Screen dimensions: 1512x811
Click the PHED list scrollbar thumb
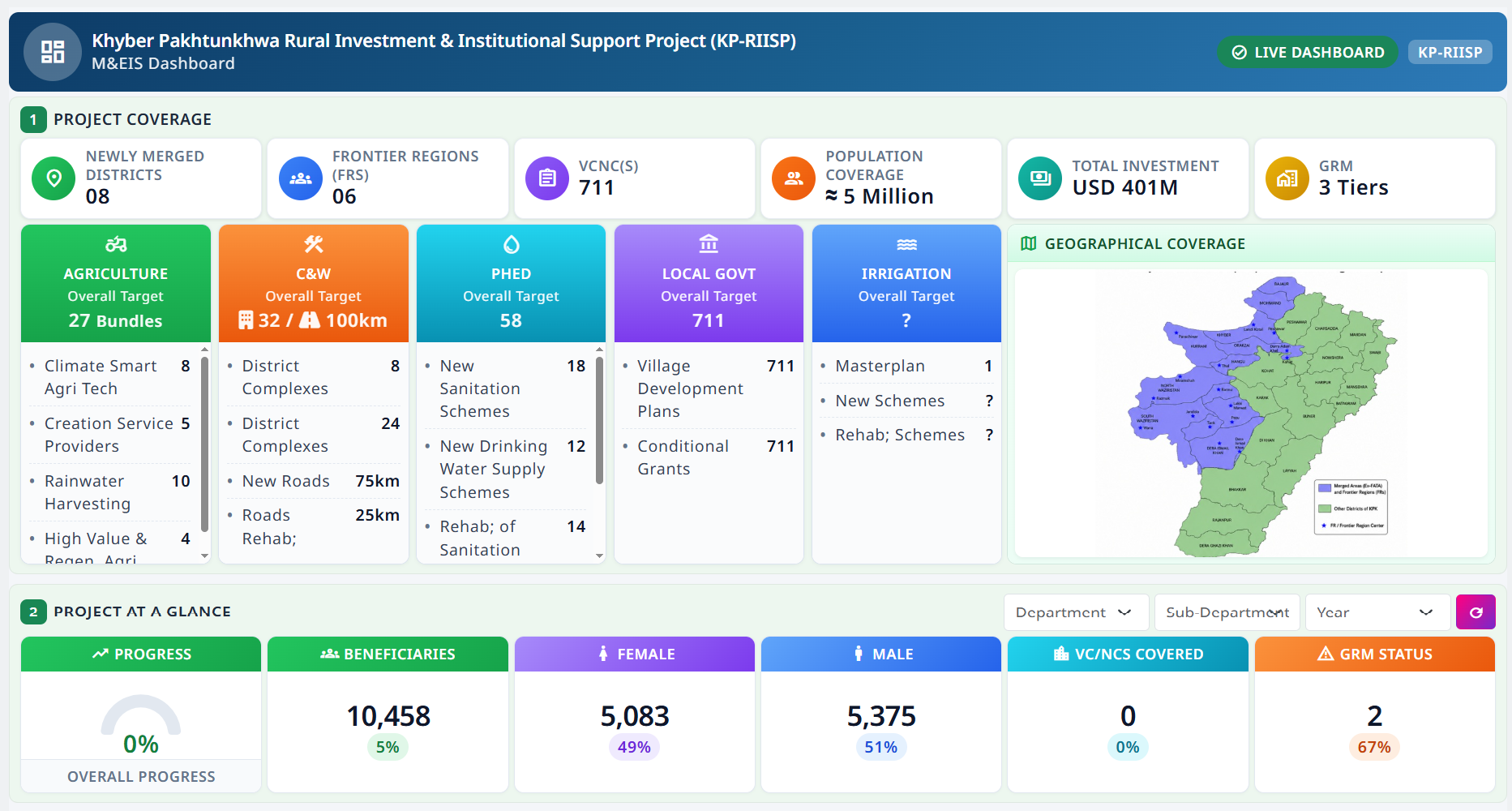point(599,420)
